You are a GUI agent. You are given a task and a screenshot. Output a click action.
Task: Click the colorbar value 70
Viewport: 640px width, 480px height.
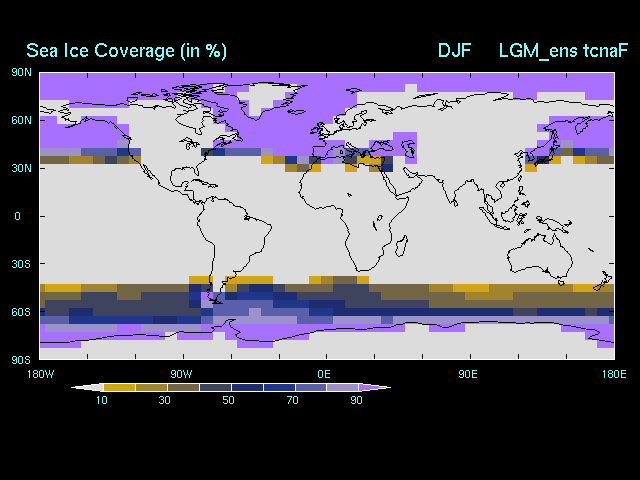(292, 400)
